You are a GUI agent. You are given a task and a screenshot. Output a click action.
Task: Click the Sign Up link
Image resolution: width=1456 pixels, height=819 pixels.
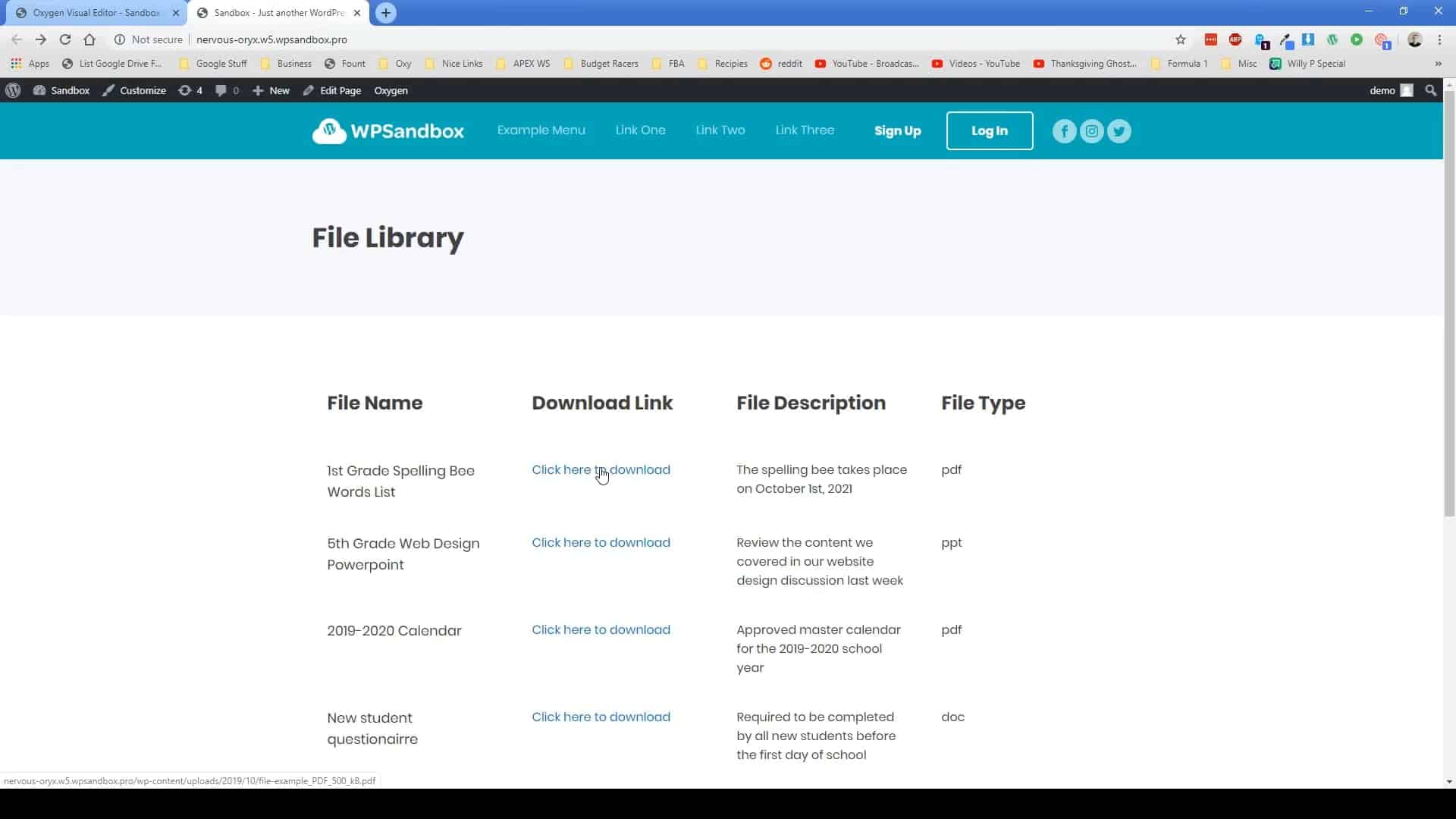pos(897,130)
